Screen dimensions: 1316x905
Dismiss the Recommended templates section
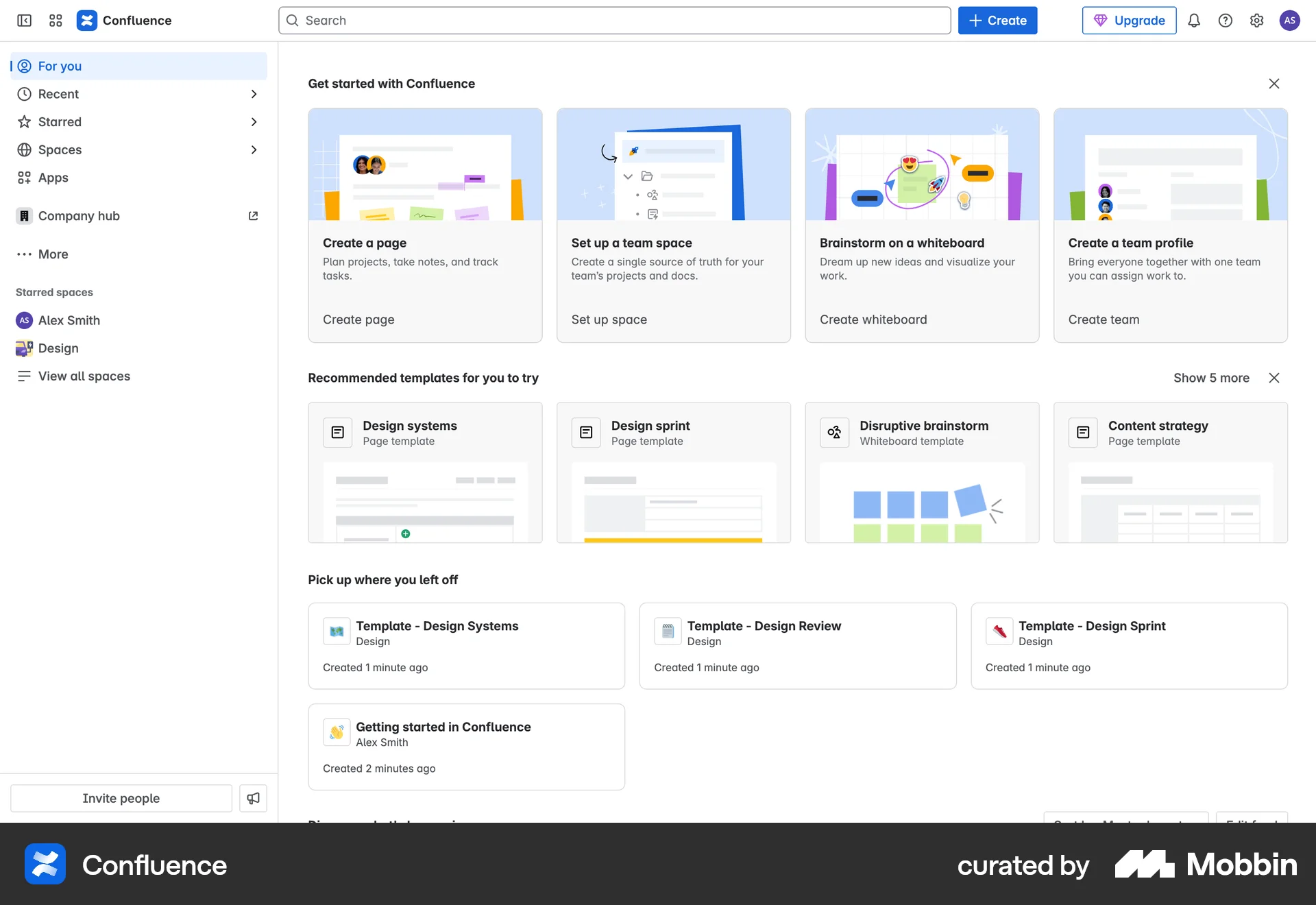click(x=1274, y=378)
